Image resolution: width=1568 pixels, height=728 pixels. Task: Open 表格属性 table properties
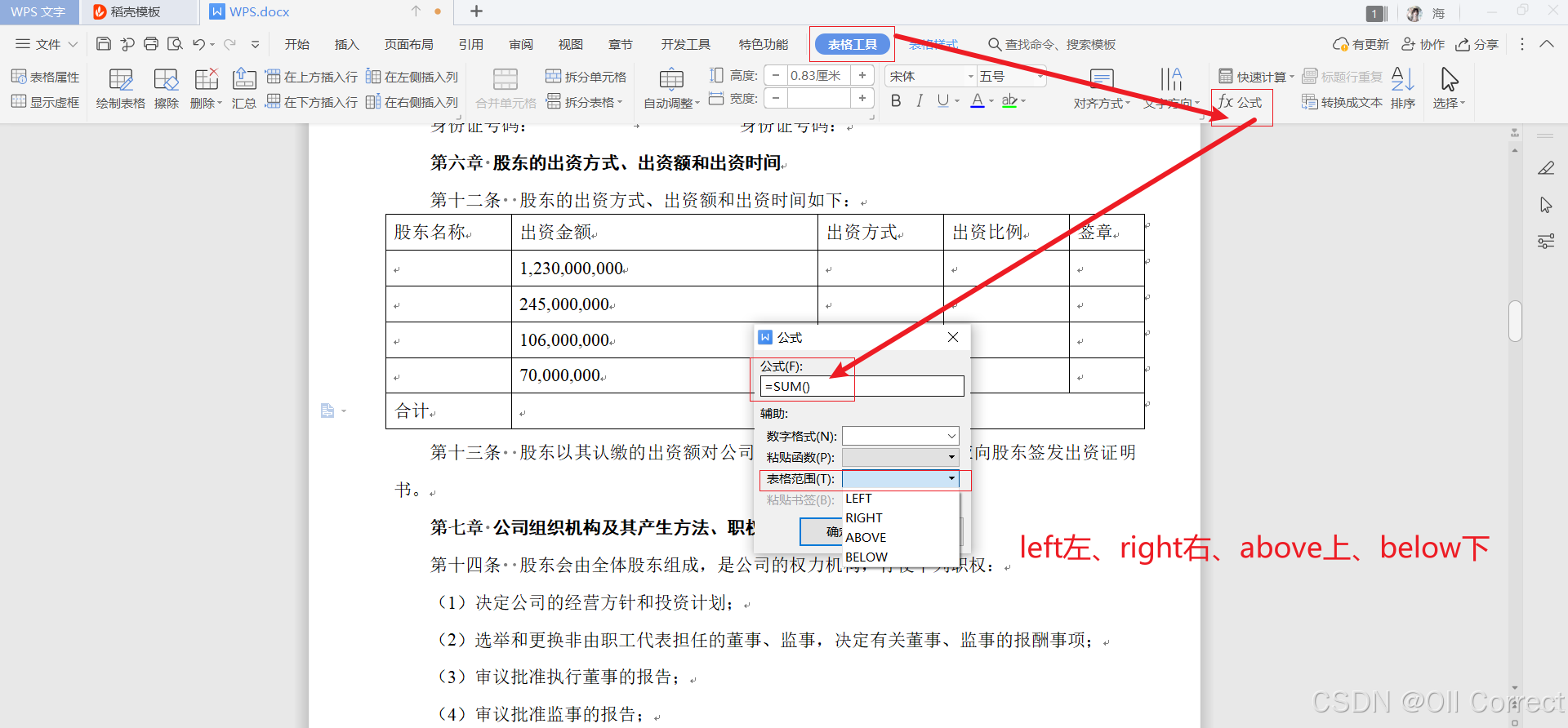pyautogui.click(x=45, y=77)
